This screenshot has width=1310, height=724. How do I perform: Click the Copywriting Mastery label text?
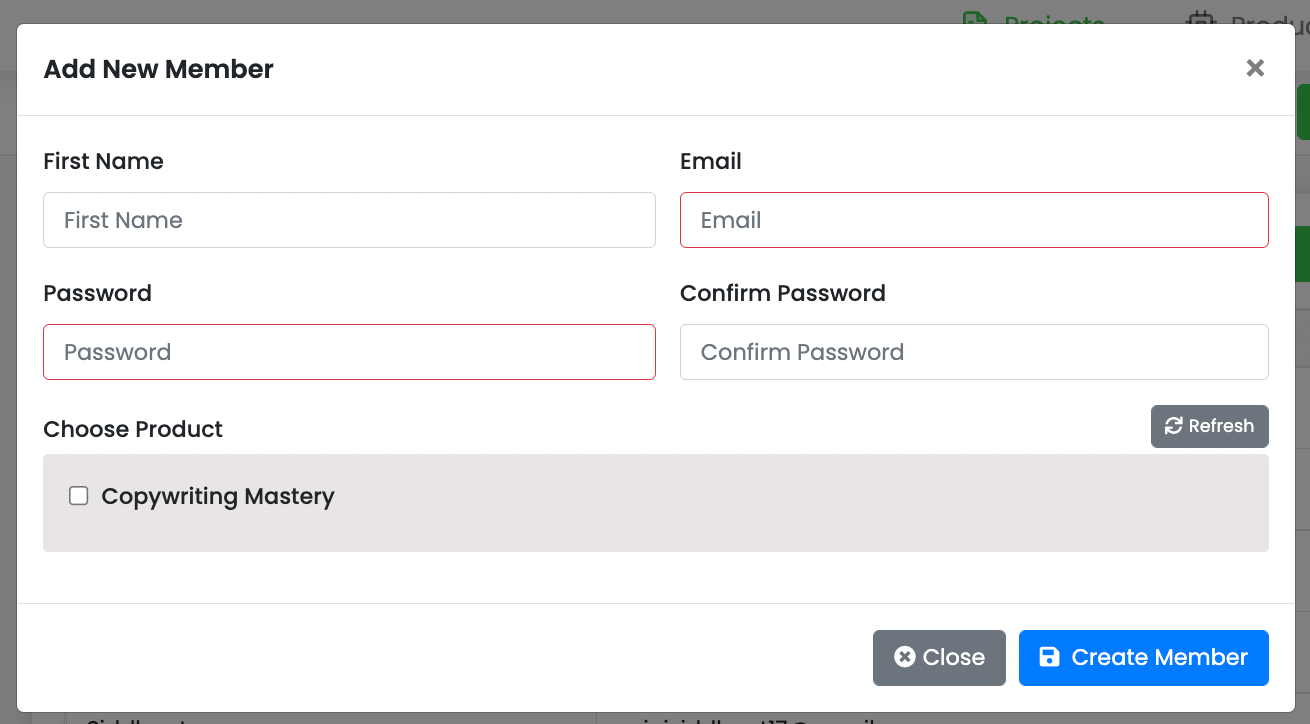(x=218, y=497)
